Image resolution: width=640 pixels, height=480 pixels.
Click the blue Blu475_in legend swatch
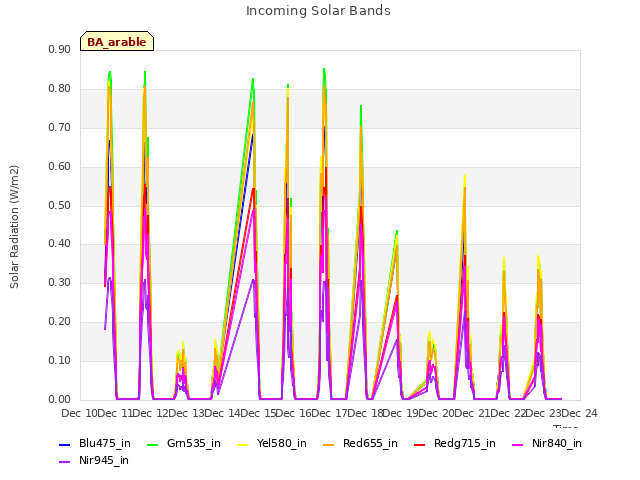click(x=65, y=444)
